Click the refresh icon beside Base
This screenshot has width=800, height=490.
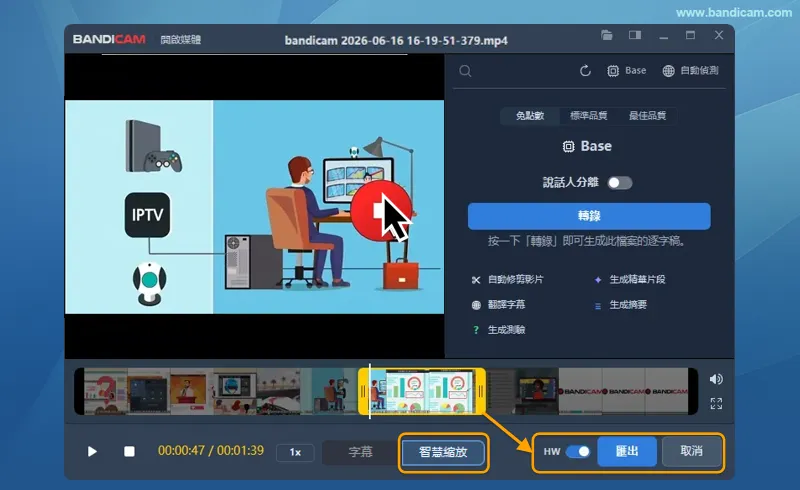pyautogui.click(x=585, y=70)
